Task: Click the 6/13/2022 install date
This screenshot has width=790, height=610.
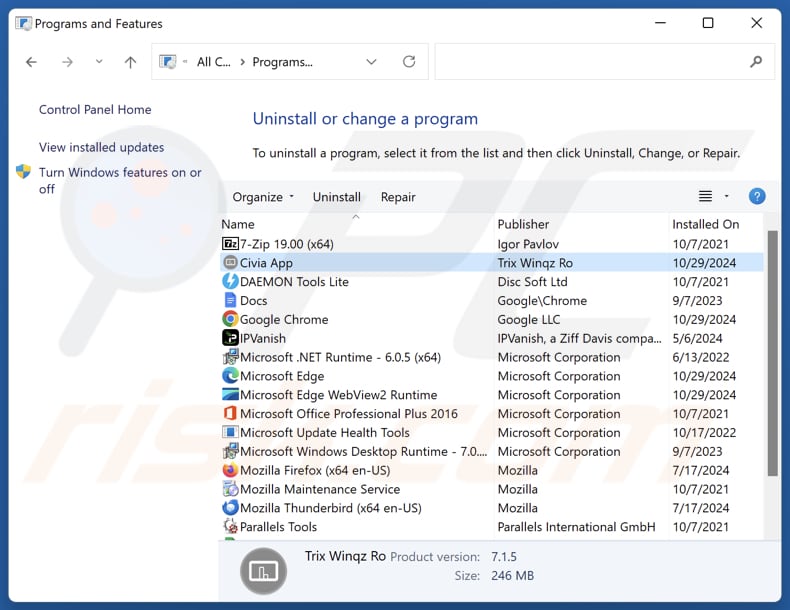Action: (x=701, y=357)
